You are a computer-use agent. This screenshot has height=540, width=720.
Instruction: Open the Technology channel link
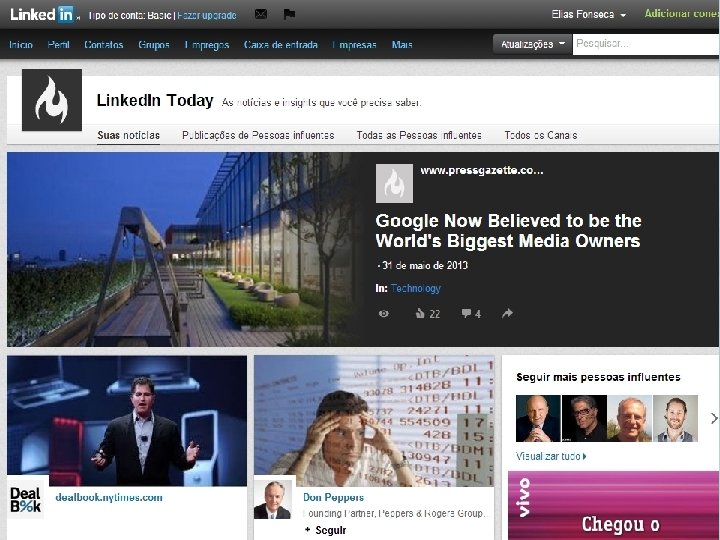click(416, 288)
